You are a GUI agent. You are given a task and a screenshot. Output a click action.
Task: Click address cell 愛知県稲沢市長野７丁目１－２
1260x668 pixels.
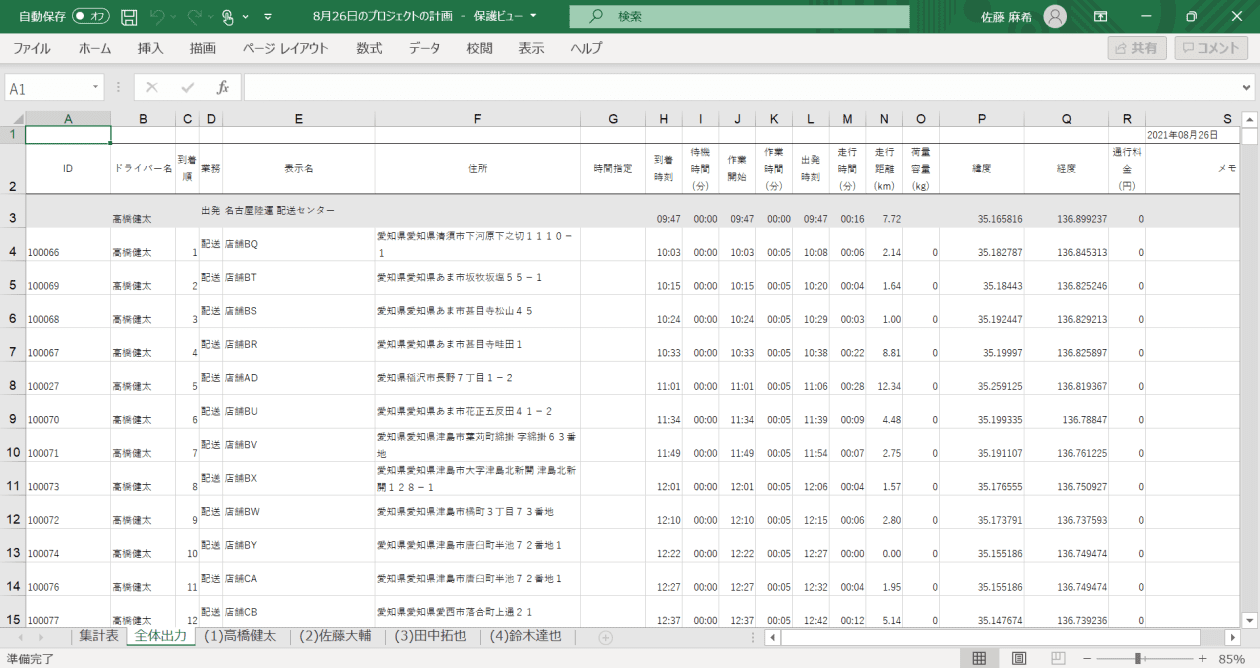477,378
